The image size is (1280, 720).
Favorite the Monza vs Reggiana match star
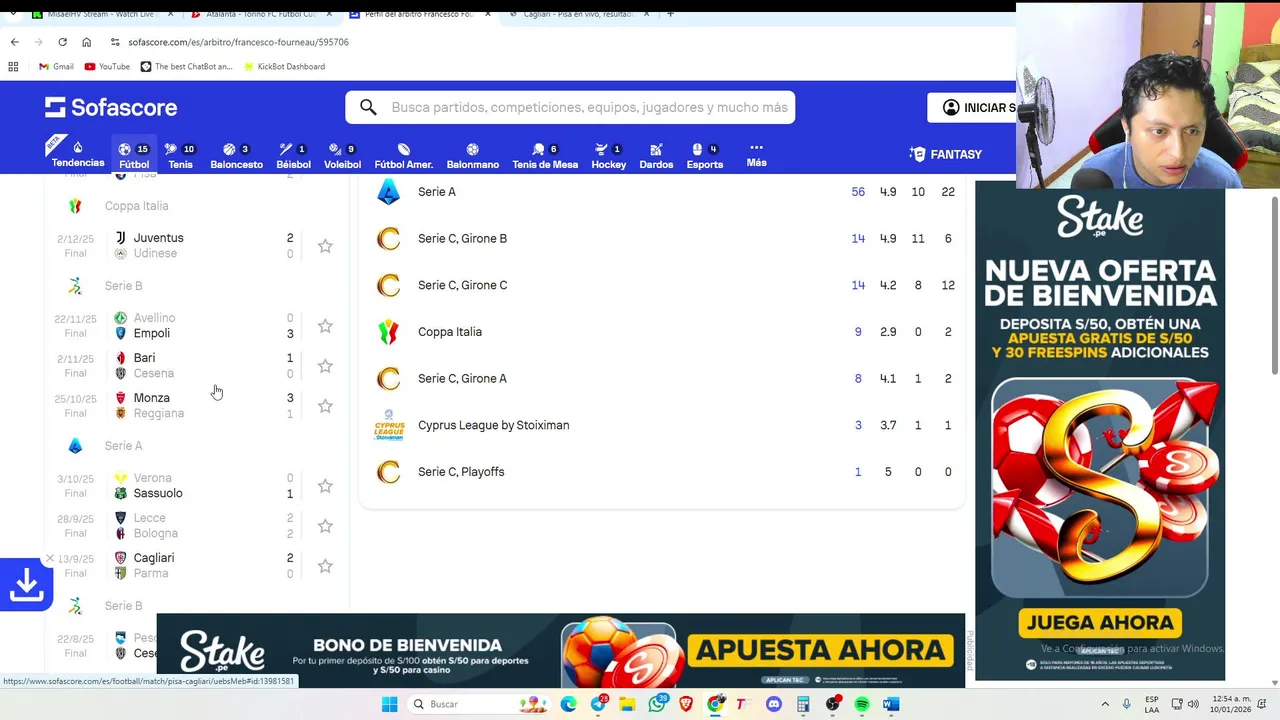pos(325,406)
